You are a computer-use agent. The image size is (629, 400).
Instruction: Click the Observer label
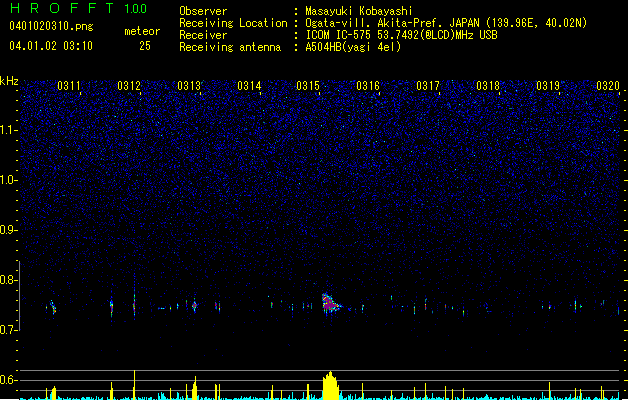(203, 11)
